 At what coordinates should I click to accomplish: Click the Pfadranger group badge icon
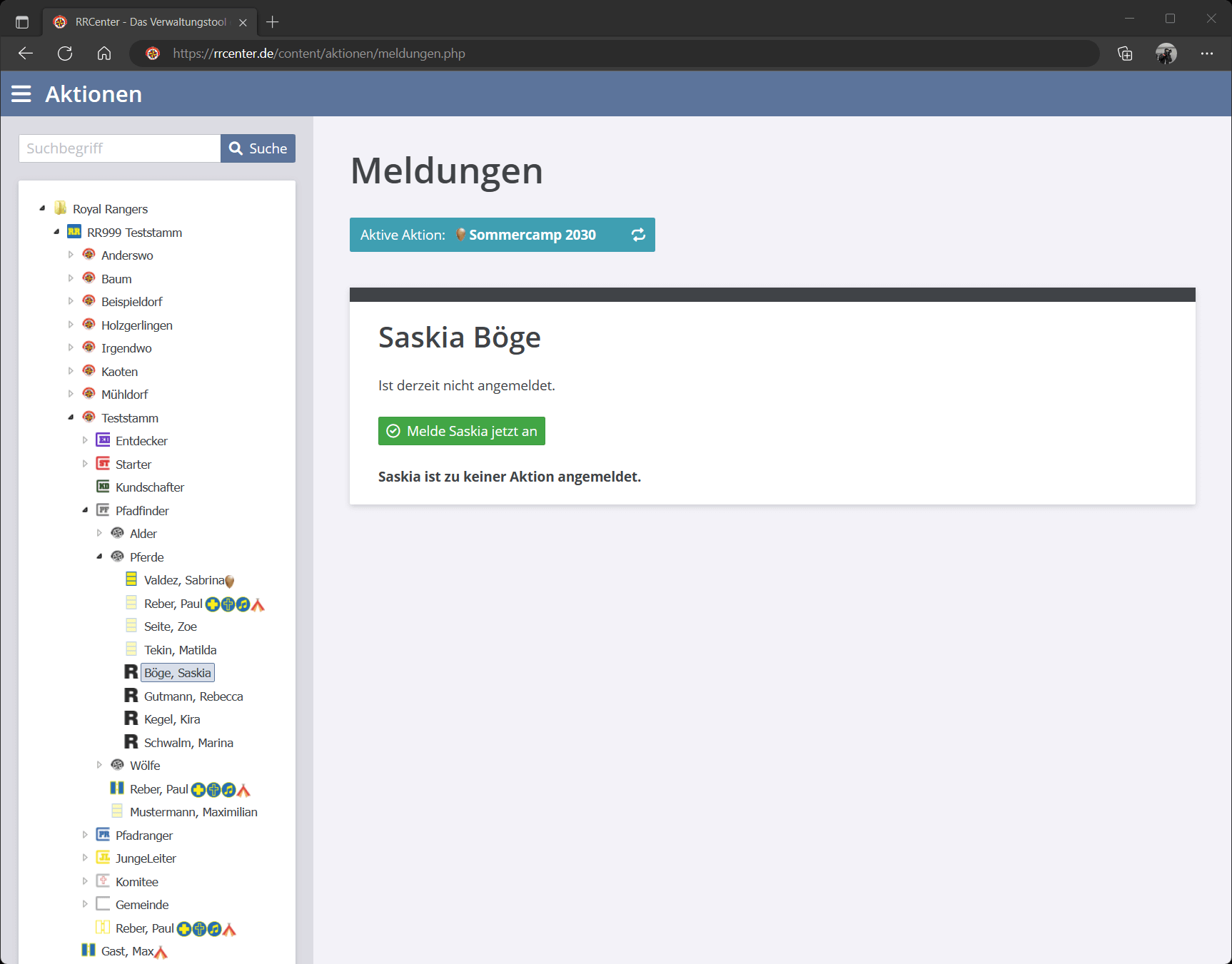pyautogui.click(x=103, y=835)
